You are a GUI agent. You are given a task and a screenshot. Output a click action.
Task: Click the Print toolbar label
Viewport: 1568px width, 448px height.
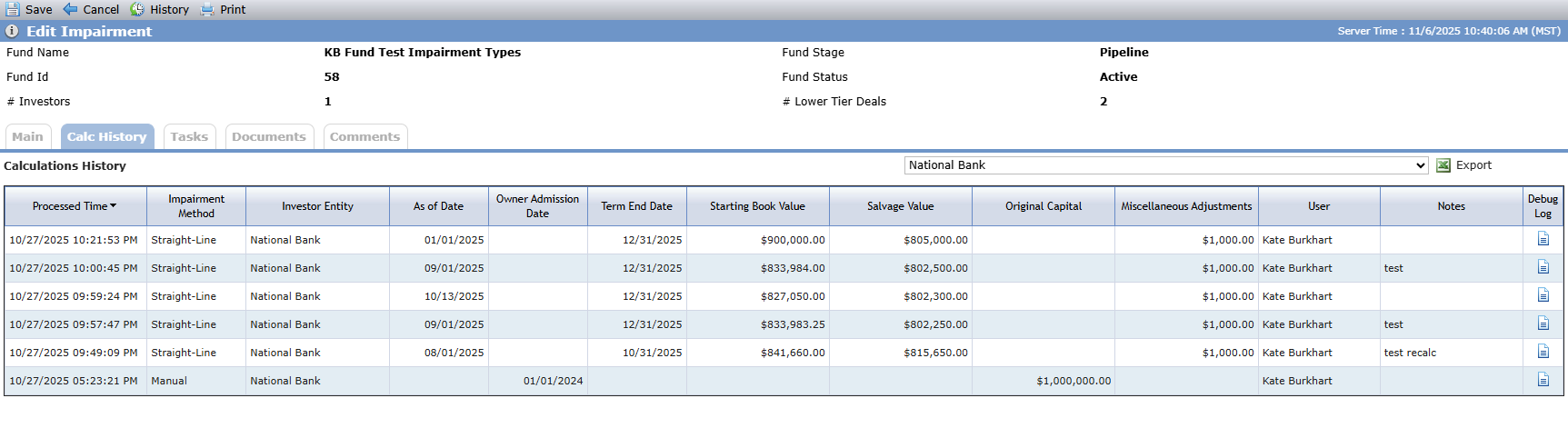coord(233,9)
